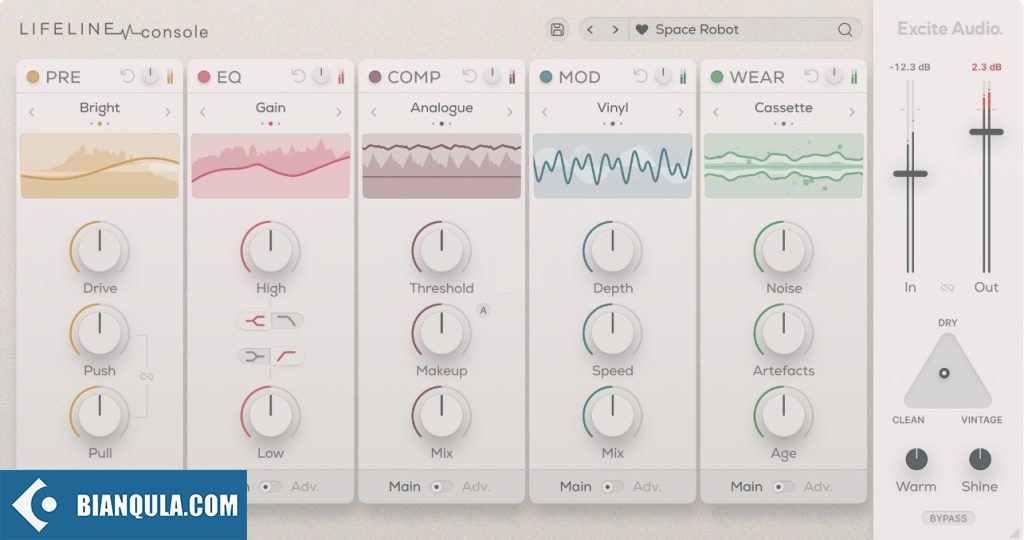
Task: Select next WEAR mode after Cassette
Action: [x=852, y=112]
